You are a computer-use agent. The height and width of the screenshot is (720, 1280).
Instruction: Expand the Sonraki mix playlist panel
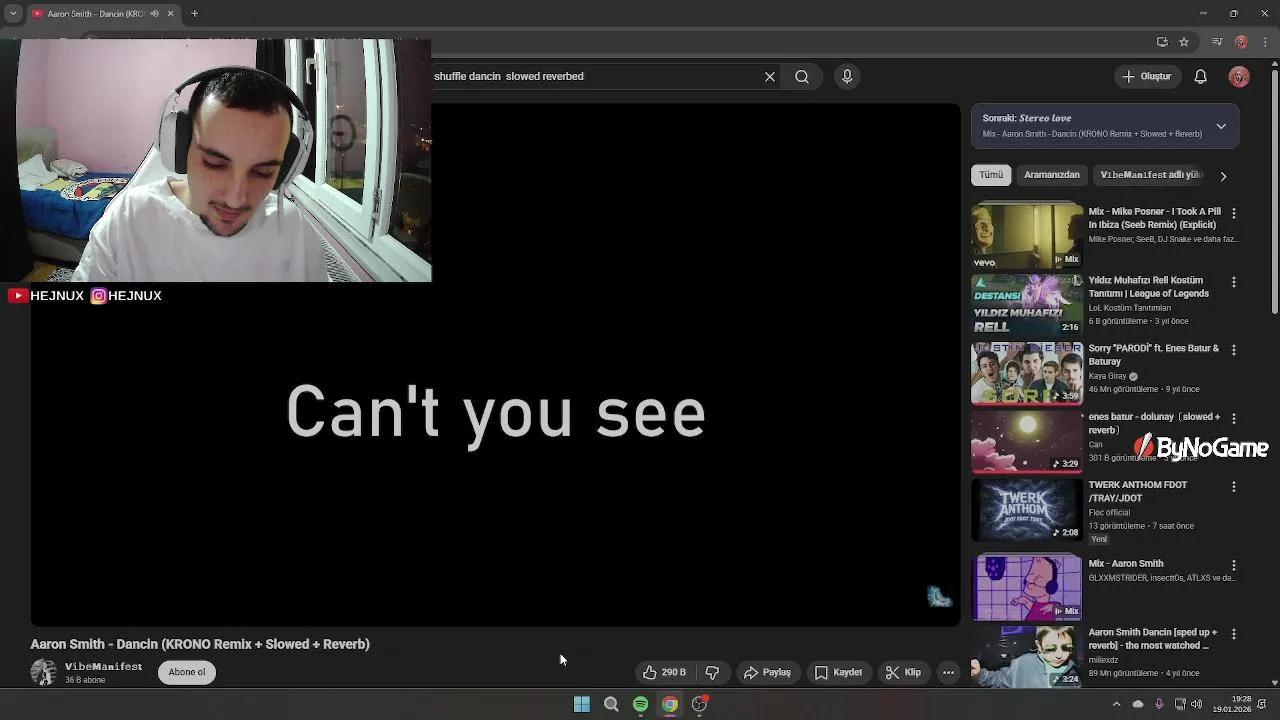[1221, 126]
